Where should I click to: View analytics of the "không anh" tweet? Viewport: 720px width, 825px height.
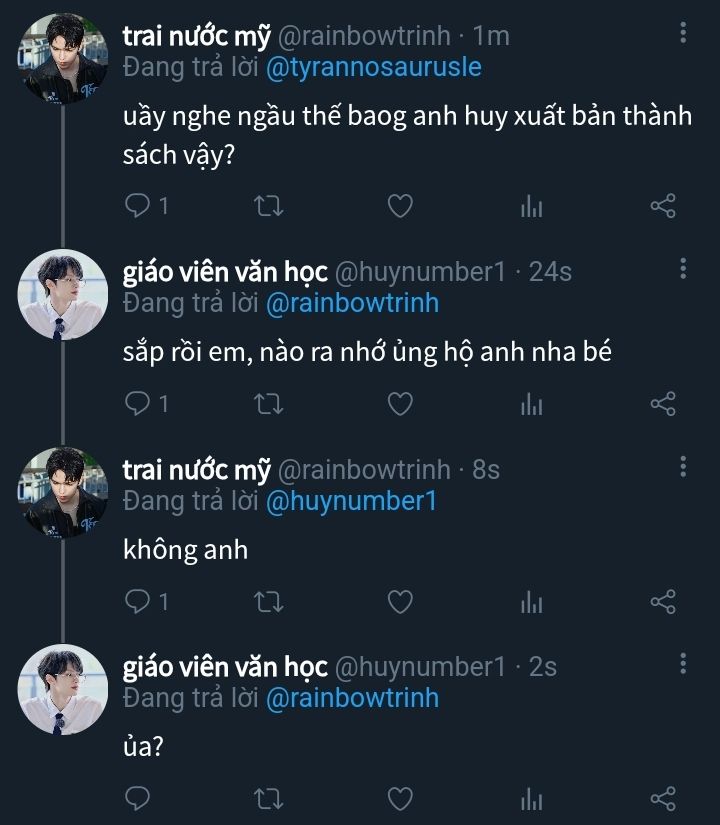coord(531,601)
